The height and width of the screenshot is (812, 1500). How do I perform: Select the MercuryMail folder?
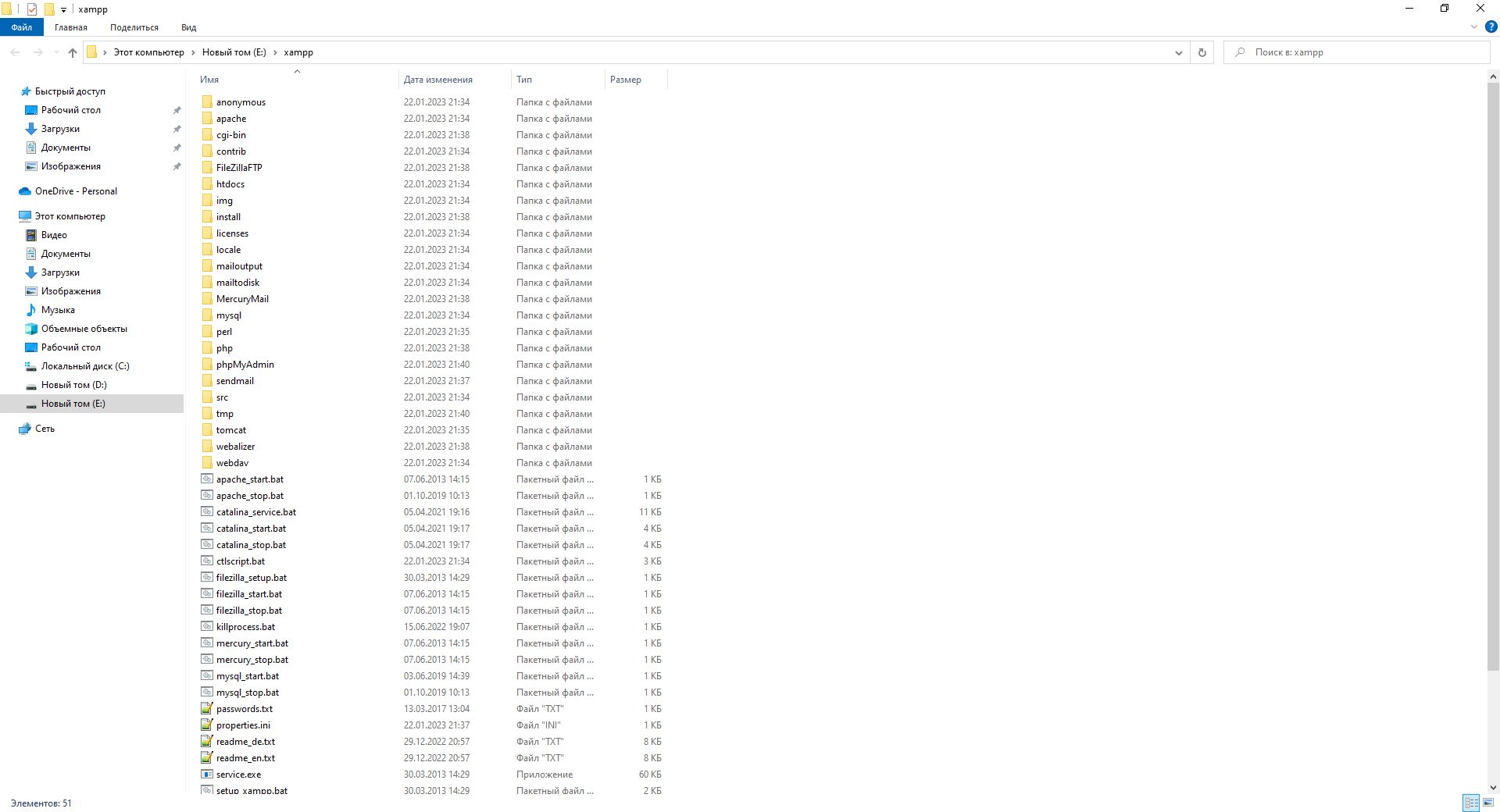pos(242,299)
